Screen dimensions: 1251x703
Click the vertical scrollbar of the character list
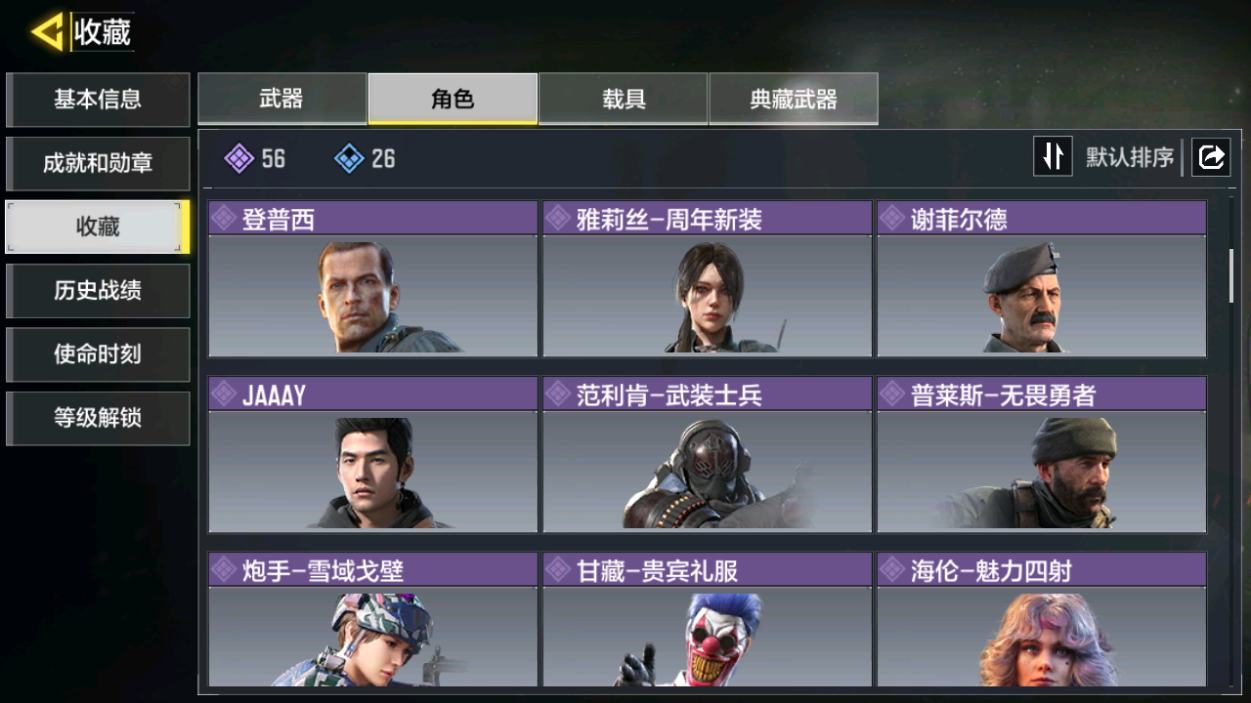[1231, 276]
